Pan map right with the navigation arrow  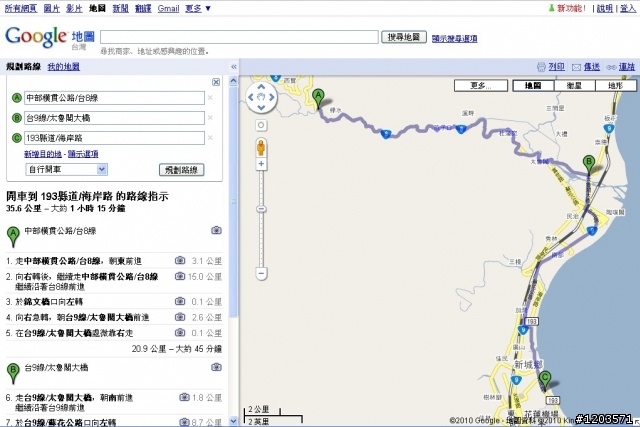(x=271, y=97)
